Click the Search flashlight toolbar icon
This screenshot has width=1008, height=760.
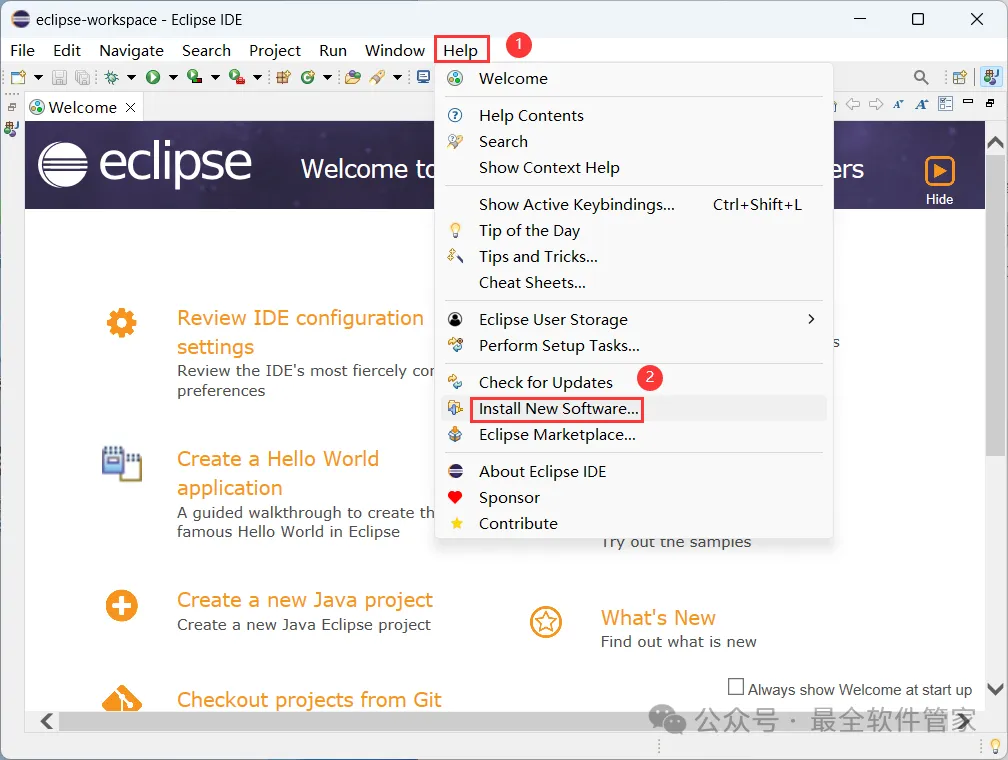coord(377,77)
